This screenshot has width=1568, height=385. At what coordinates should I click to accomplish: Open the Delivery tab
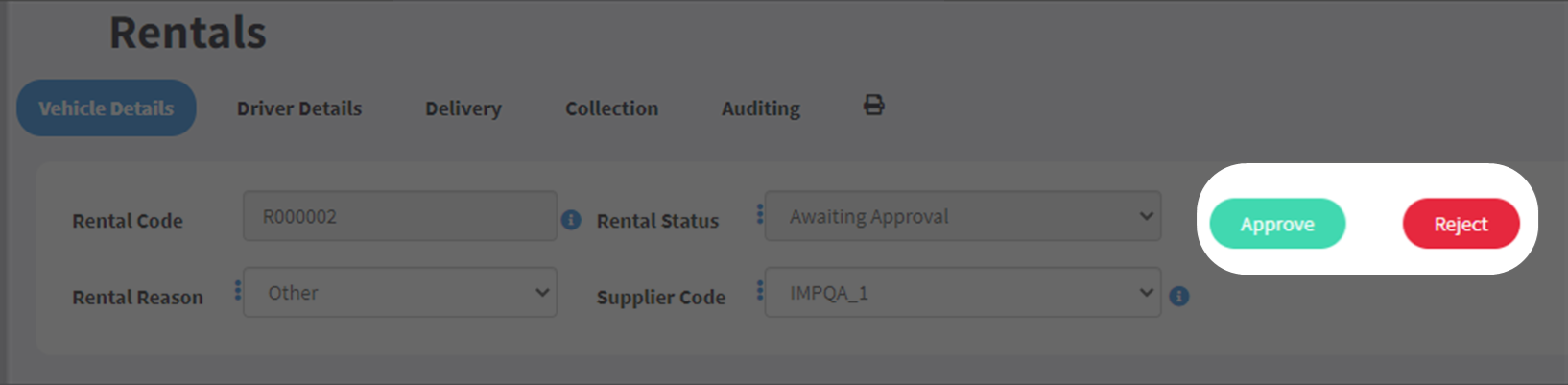[x=463, y=108]
